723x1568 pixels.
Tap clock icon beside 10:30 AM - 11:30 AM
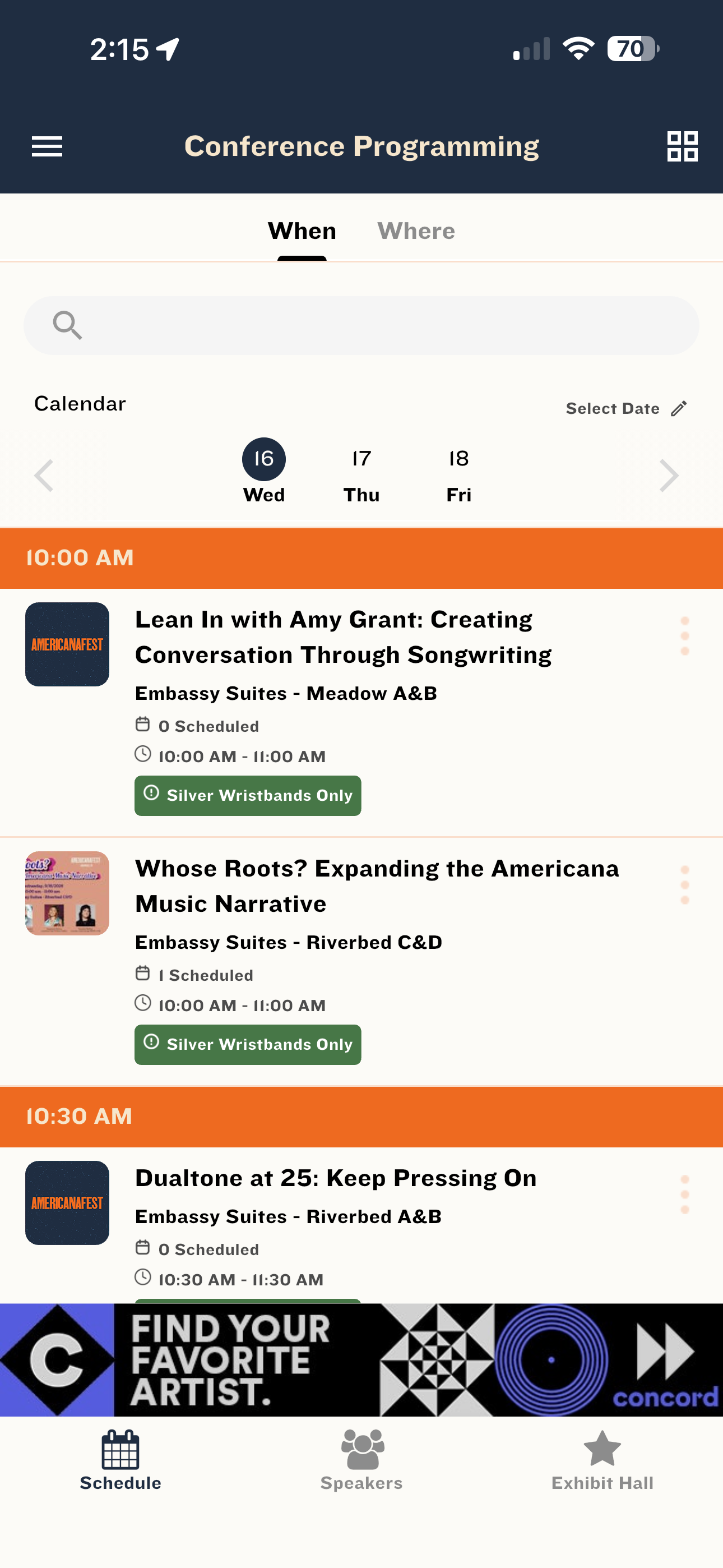click(142, 1277)
